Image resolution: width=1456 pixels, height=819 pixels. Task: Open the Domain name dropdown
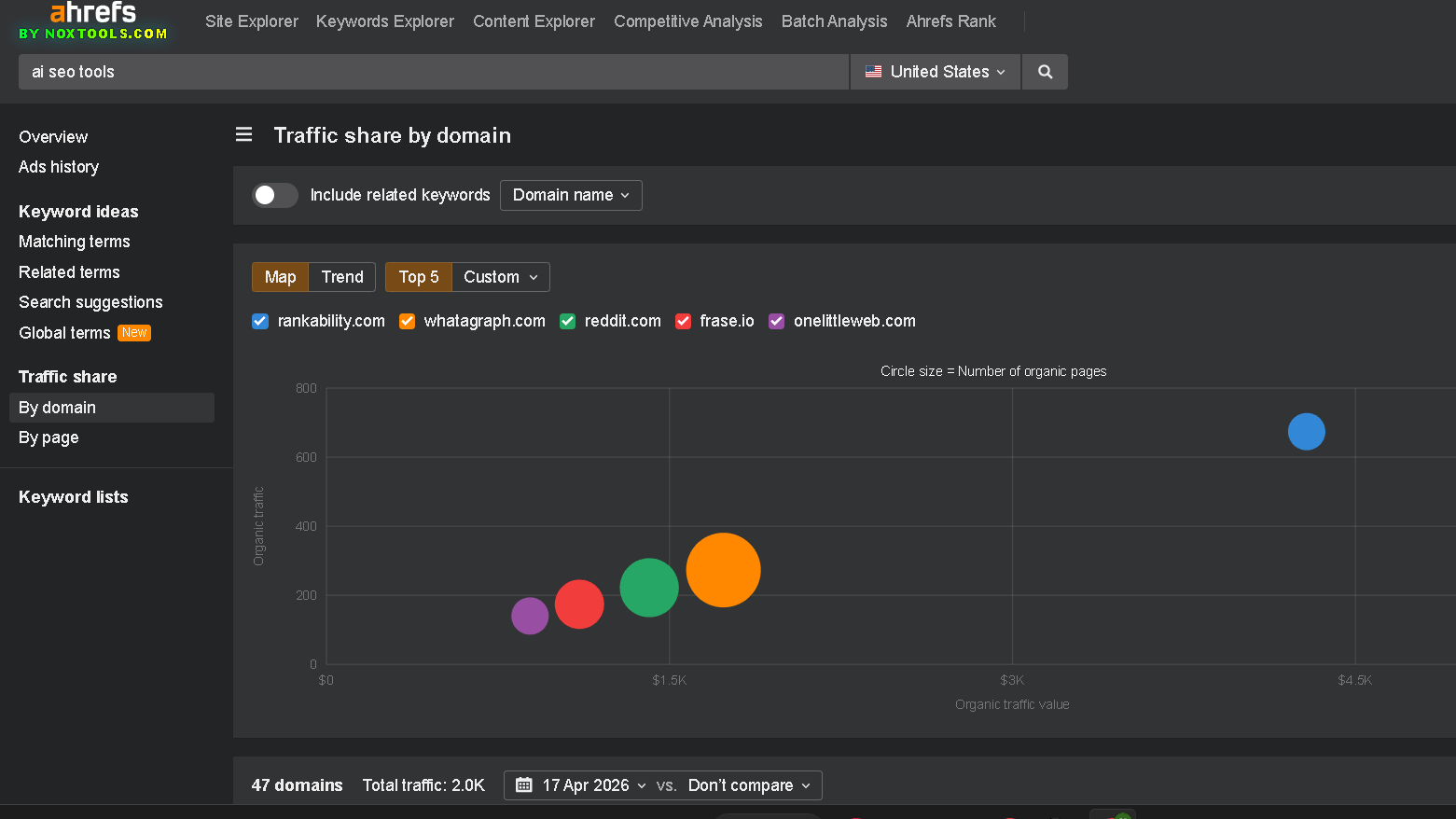point(571,195)
